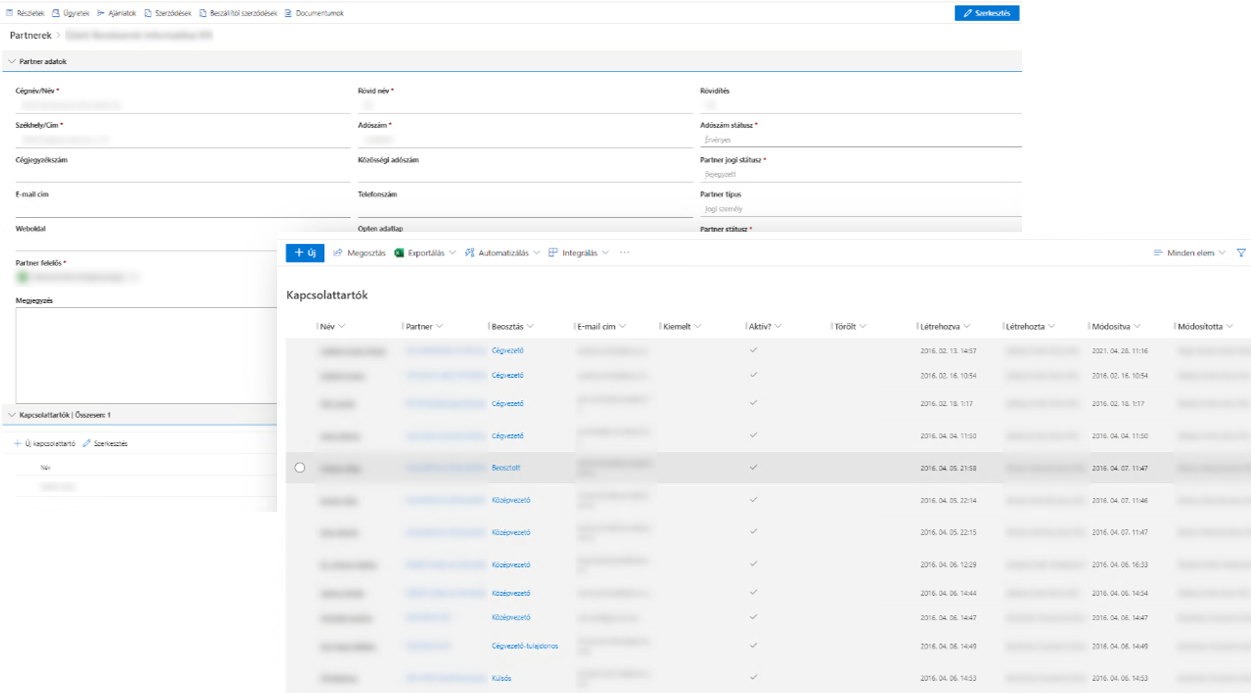Click Megosztás in the list toolbar
The image size is (1251, 693).
tap(359, 253)
